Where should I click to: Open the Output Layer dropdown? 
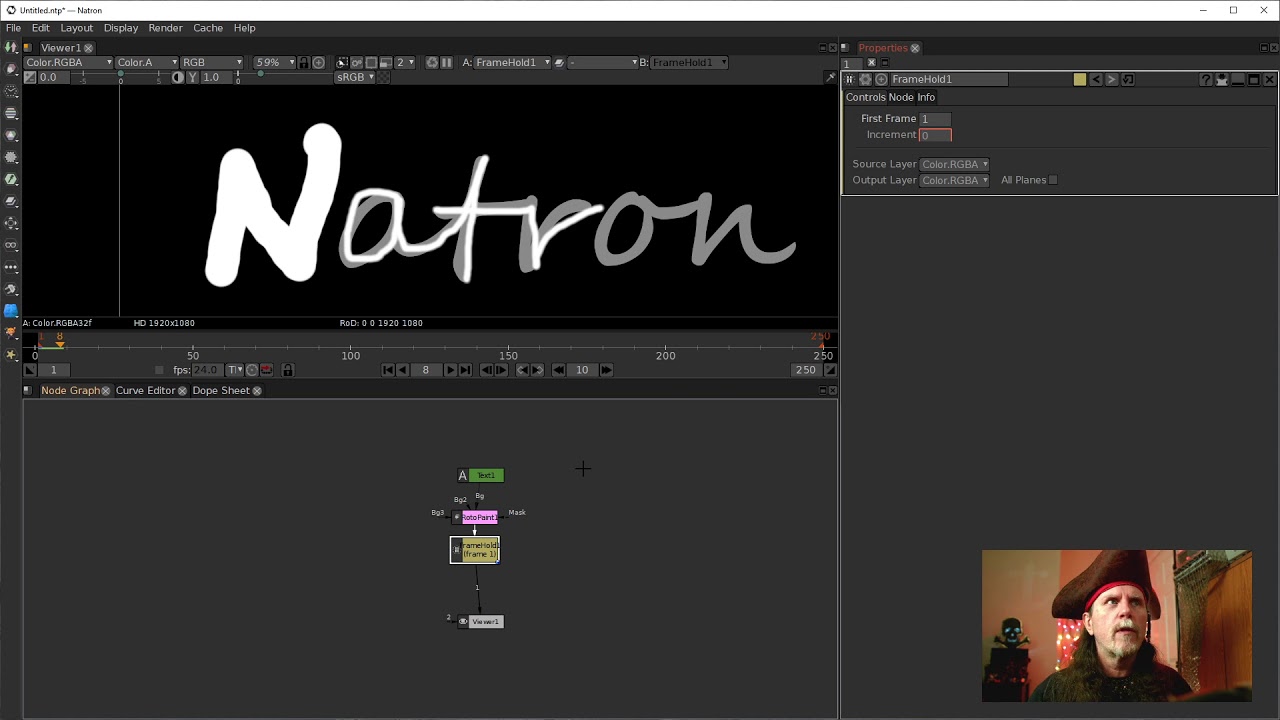click(x=954, y=180)
